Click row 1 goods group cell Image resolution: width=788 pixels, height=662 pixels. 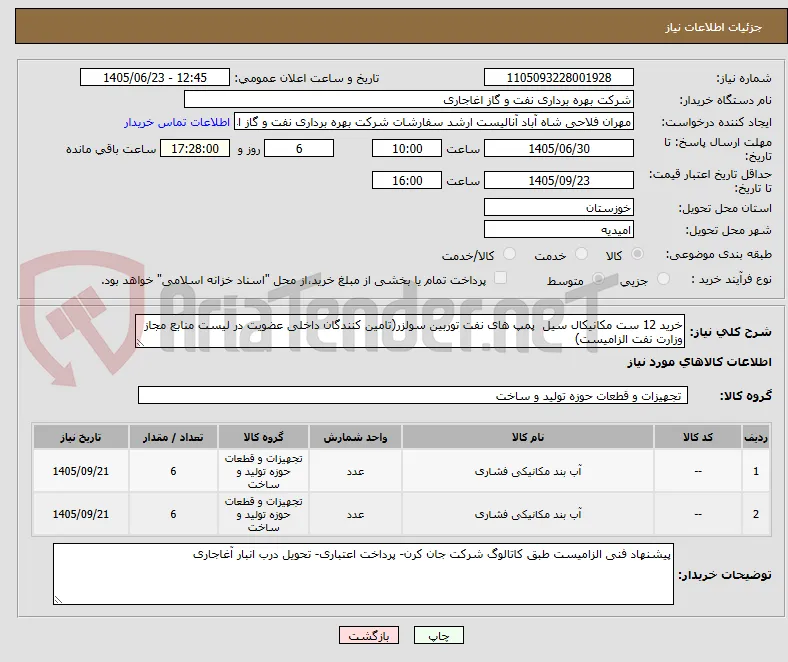(x=263, y=471)
